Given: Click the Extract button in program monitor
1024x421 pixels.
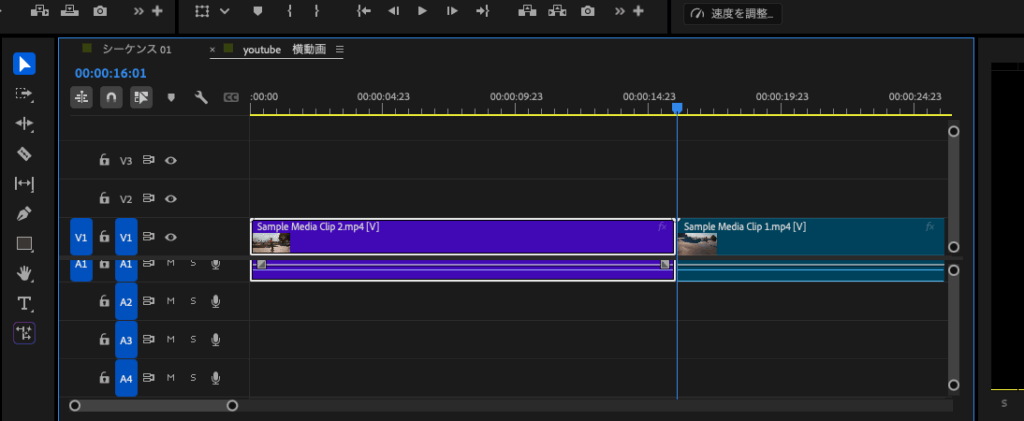Looking at the screenshot, I should [557, 11].
